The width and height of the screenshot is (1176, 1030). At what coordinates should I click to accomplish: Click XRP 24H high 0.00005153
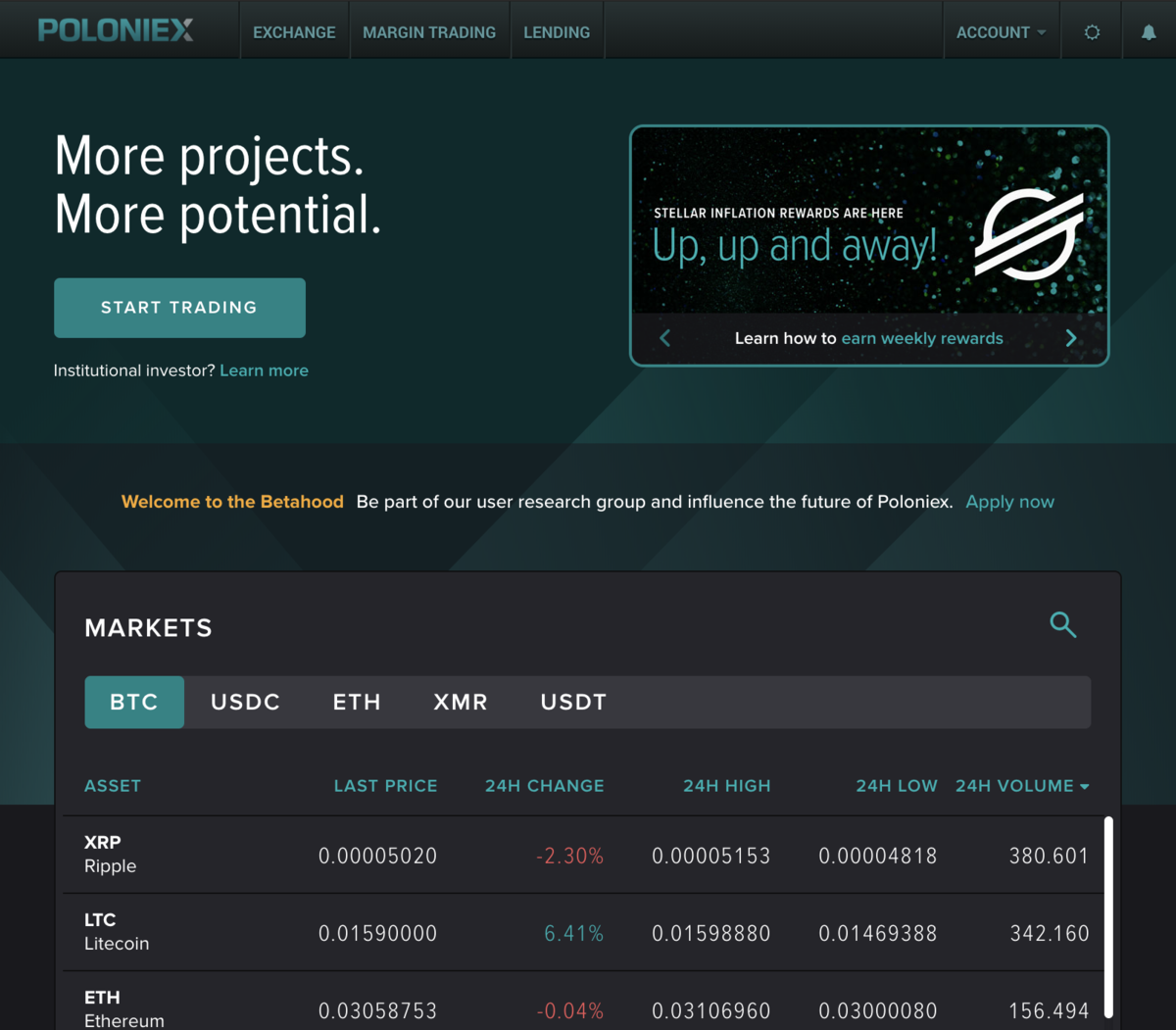click(x=711, y=856)
